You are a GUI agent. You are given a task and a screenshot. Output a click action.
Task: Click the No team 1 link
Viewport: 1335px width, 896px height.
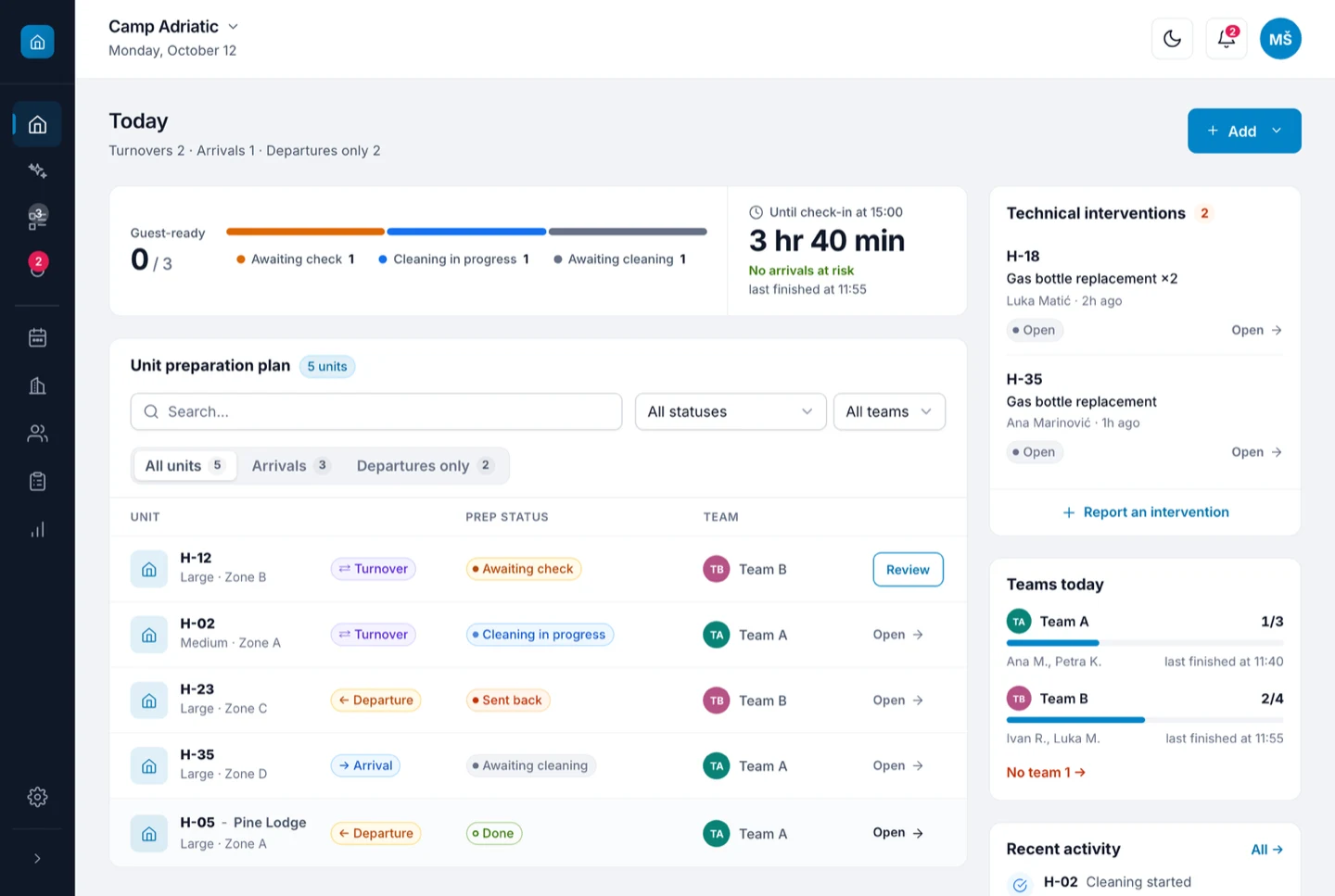(1046, 772)
